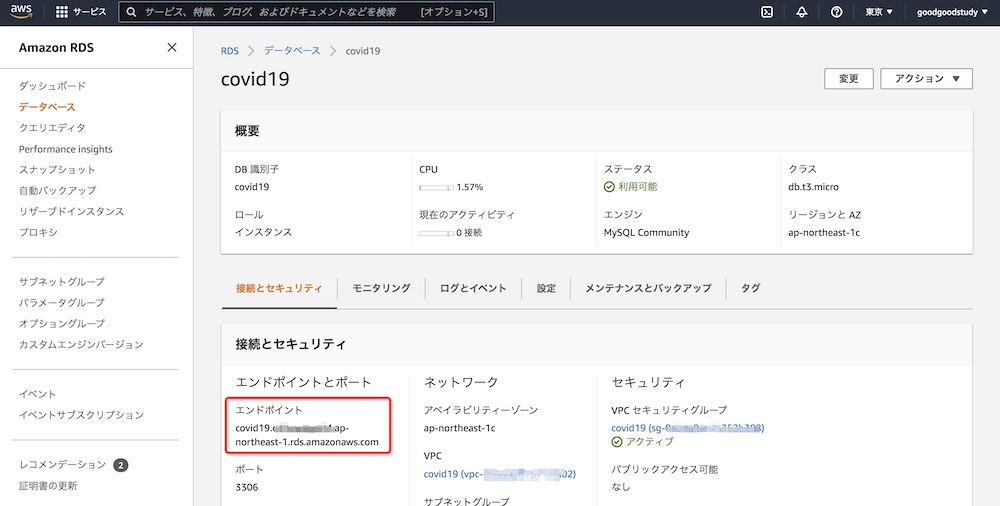Open CloudShell terminal icon
This screenshot has width=1000, height=506.
coord(767,12)
